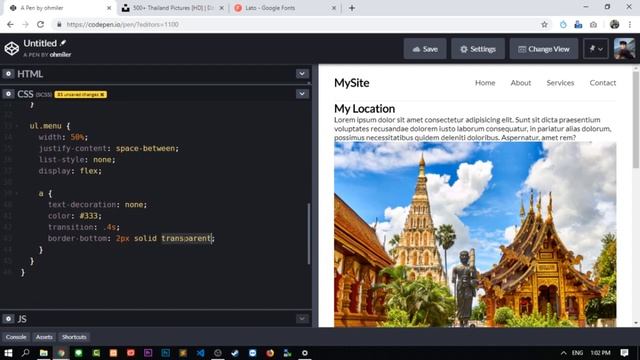
Task: Click Home in the preview menu
Action: pyautogui.click(x=485, y=82)
